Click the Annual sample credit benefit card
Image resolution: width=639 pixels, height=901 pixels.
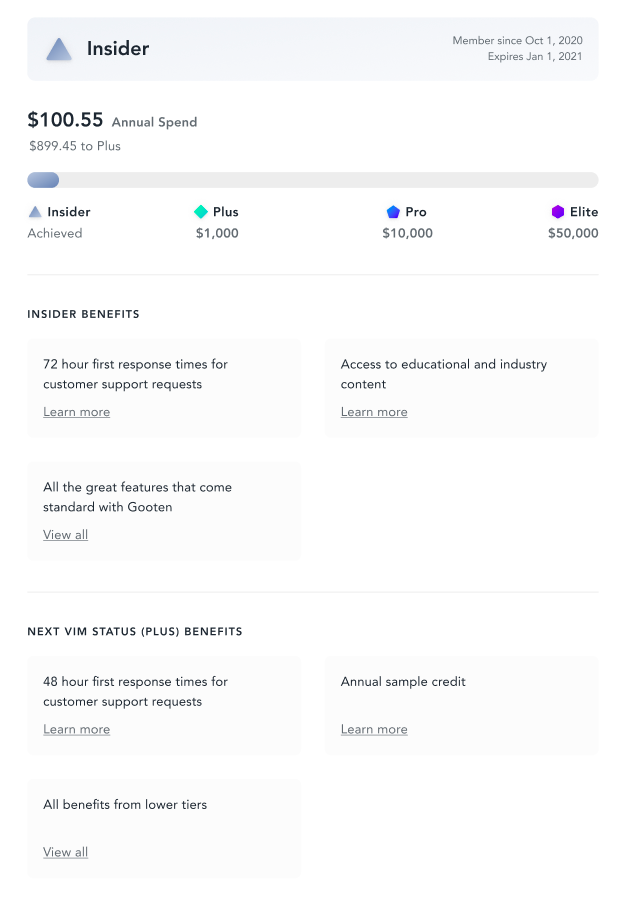[x=461, y=705]
